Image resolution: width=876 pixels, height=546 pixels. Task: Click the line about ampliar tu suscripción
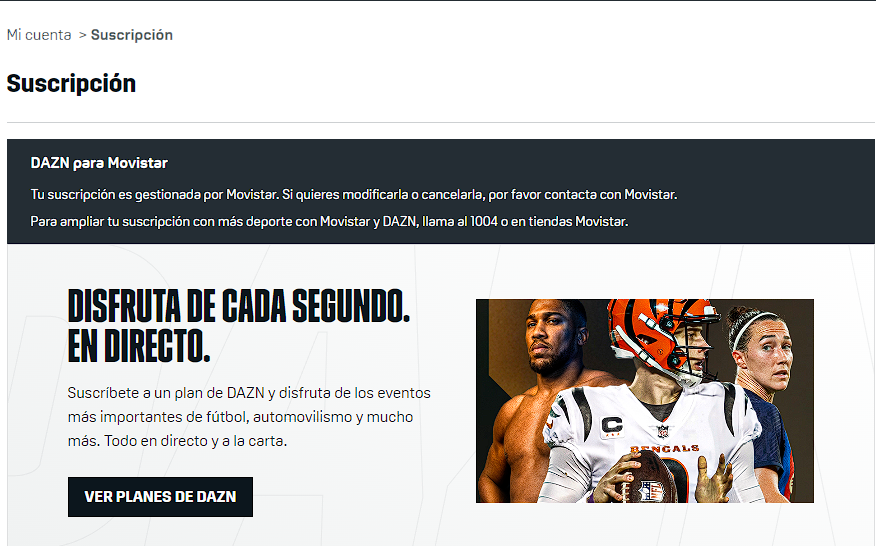[x=329, y=221]
